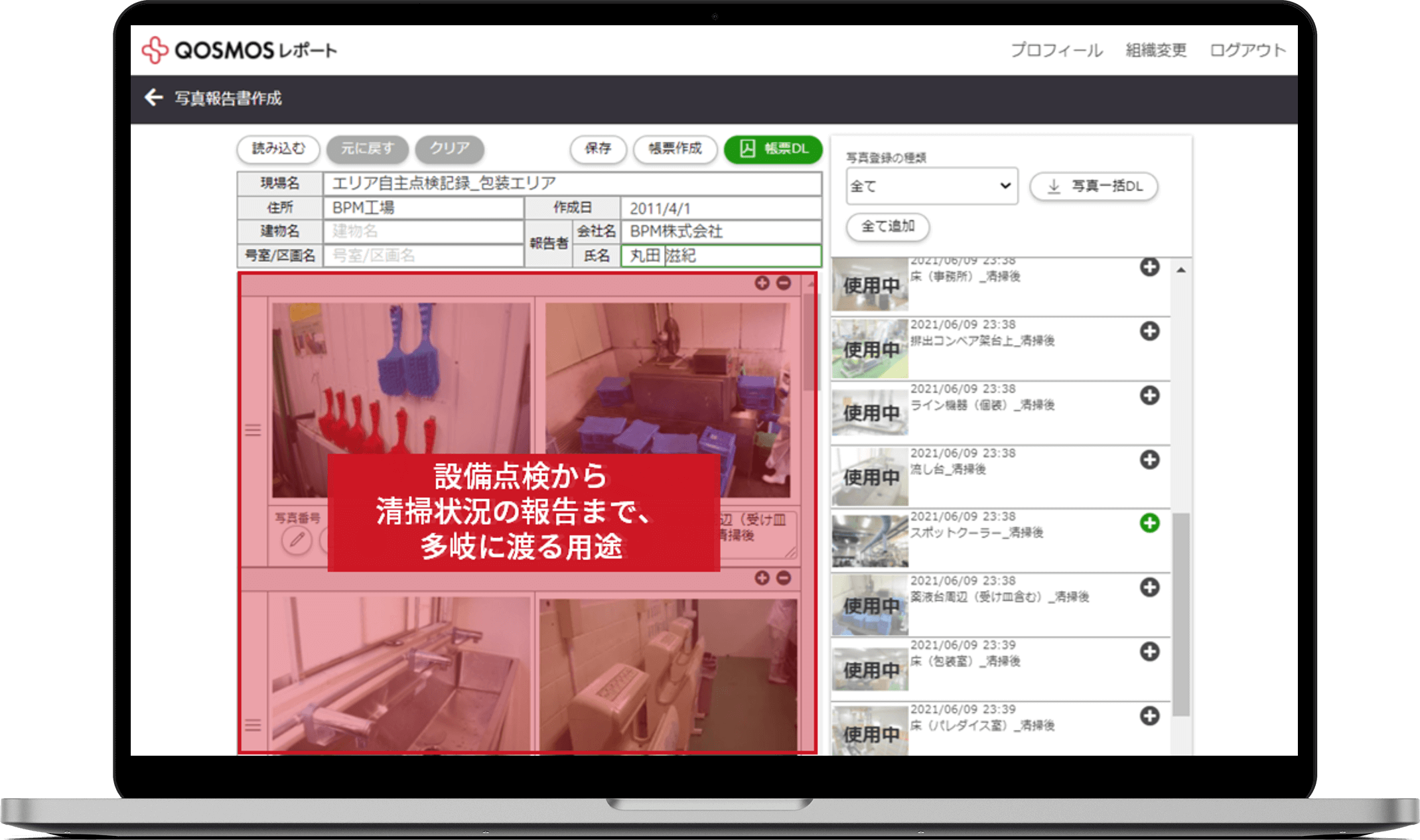Click the ライン機器（個装）_清掃後 list label

(983, 405)
